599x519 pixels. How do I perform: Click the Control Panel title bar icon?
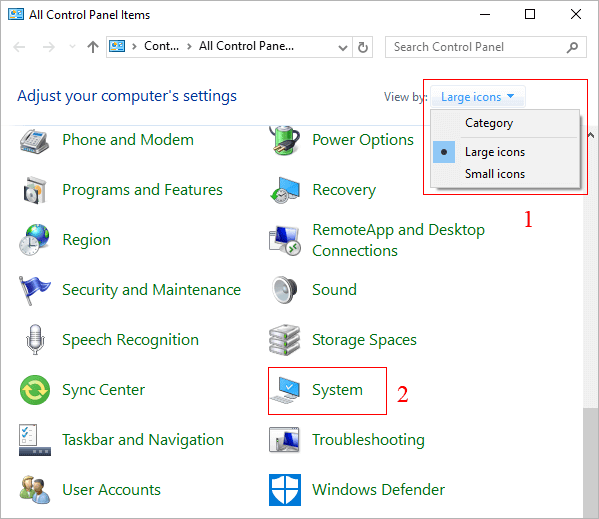click(16, 15)
